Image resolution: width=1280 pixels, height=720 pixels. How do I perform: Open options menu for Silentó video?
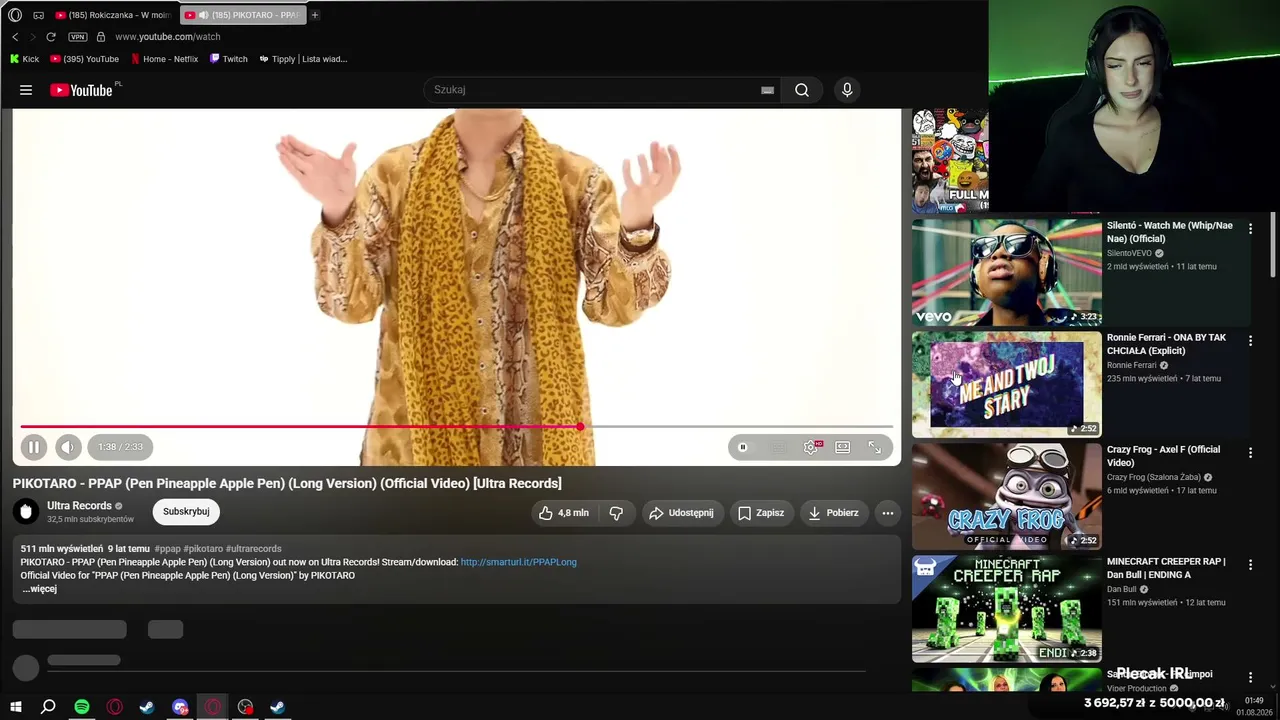click(1250, 229)
